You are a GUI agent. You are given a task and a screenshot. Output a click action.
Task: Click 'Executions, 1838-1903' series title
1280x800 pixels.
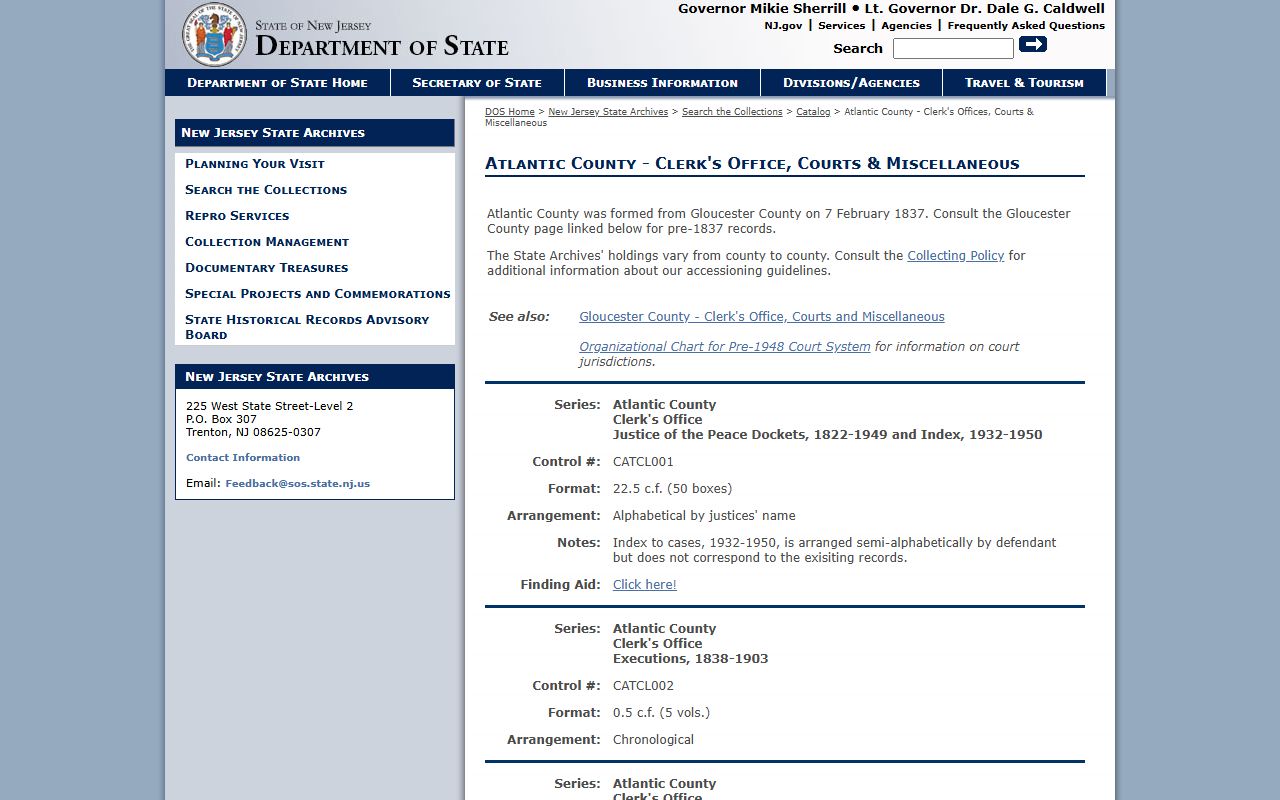690,659
